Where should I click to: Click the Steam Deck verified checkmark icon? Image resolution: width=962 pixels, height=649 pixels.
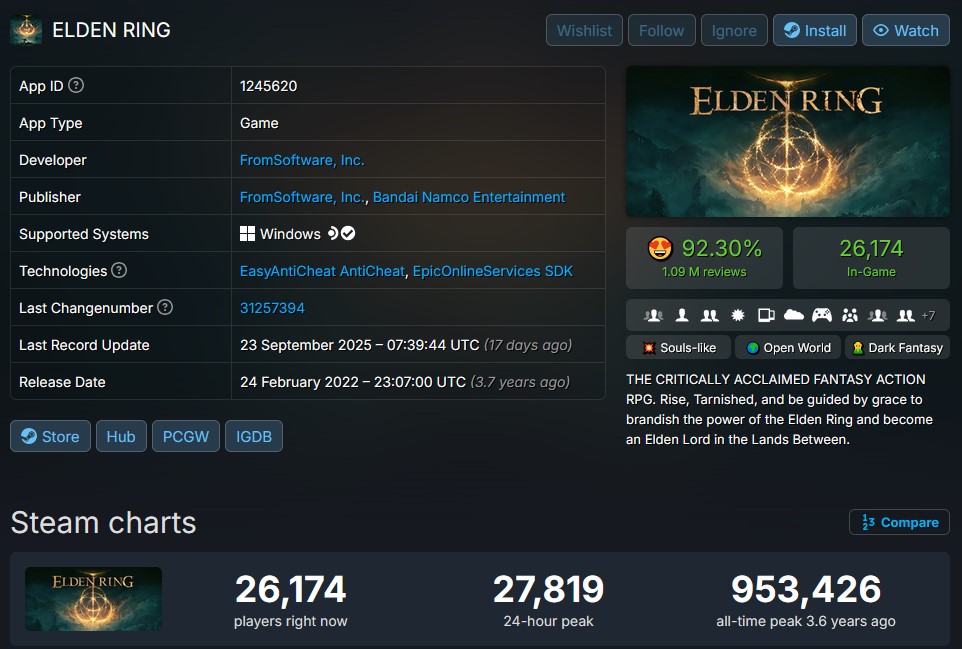(348, 233)
